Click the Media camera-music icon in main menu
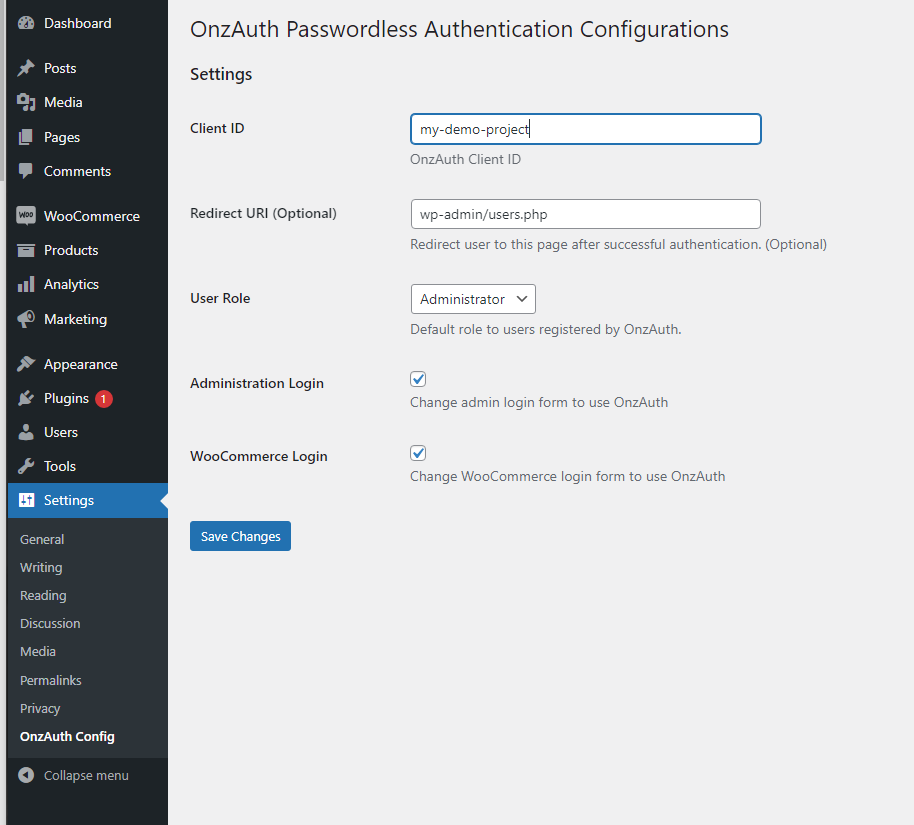 click(x=26, y=102)
